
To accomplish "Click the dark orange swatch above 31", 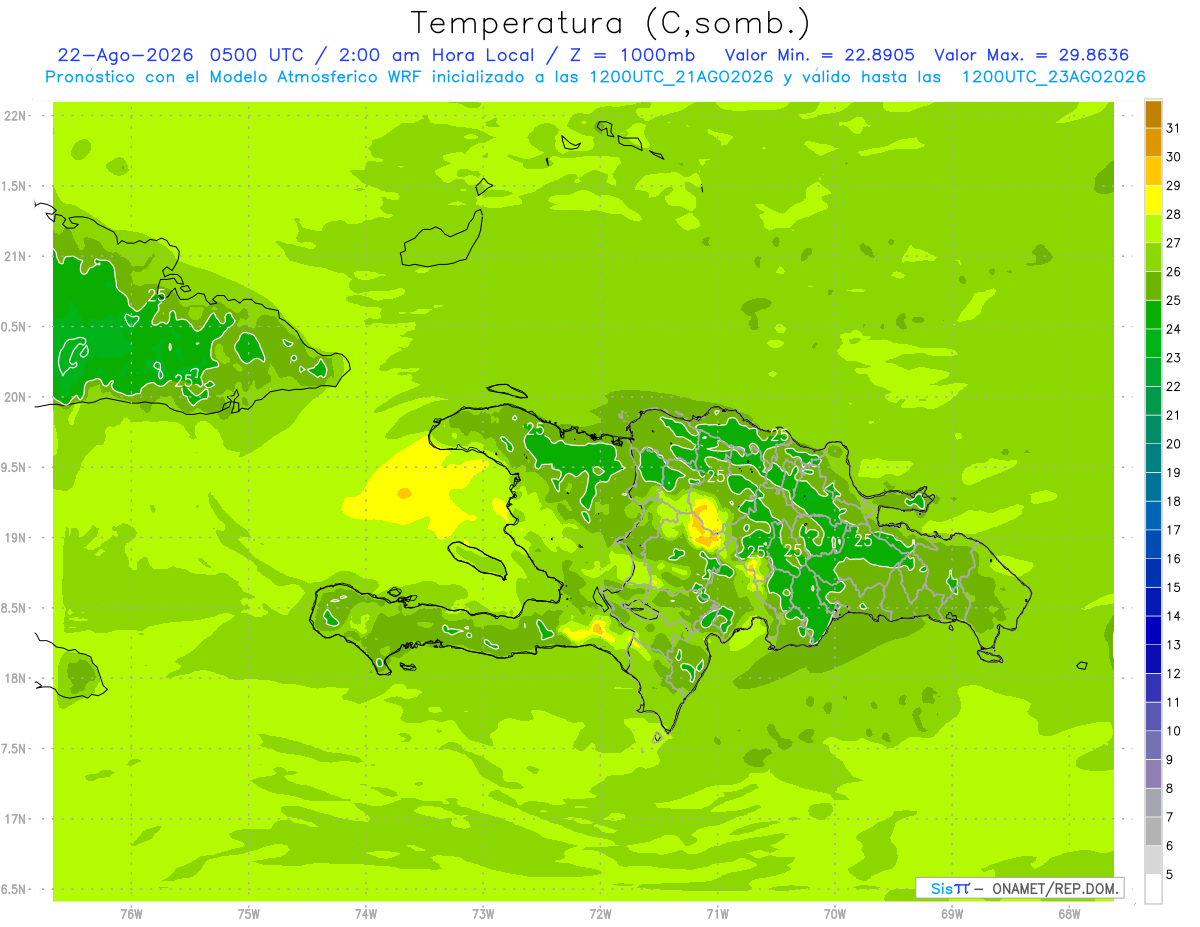I will pos(1153,114).
